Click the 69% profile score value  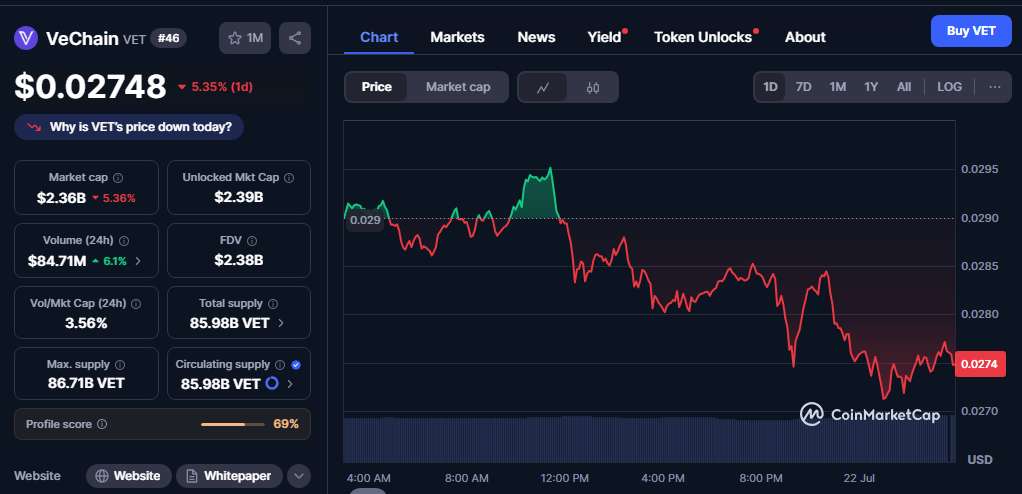pos(286,424)
